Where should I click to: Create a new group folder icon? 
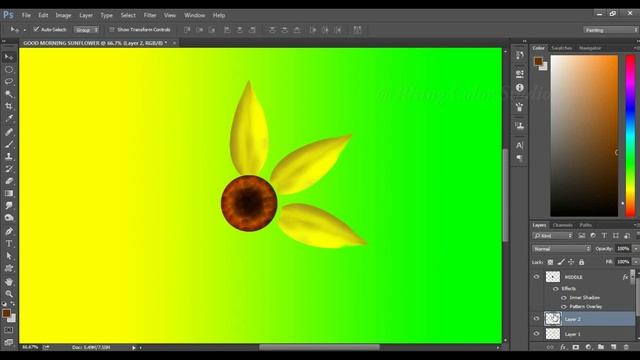(601, 347)
